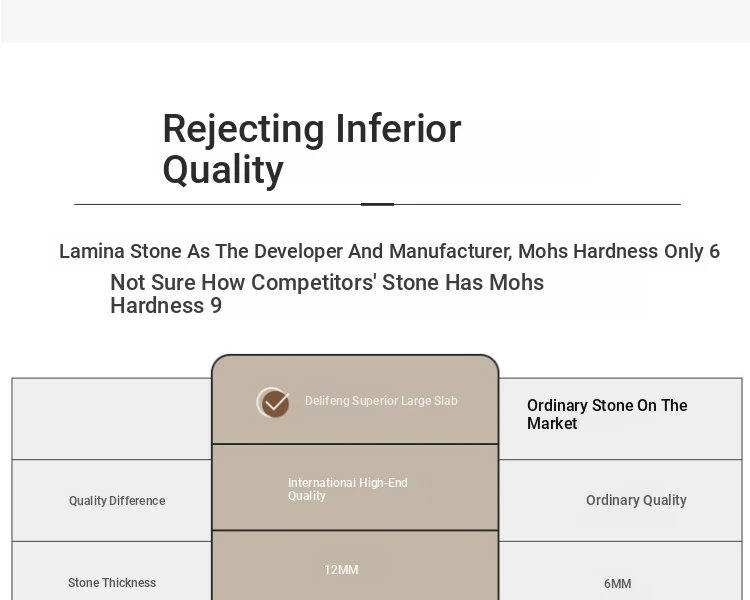Click the 'Rejecting Inferior Quality' heading
This screenshot has width=750, height=600.
tap(311, 149)
